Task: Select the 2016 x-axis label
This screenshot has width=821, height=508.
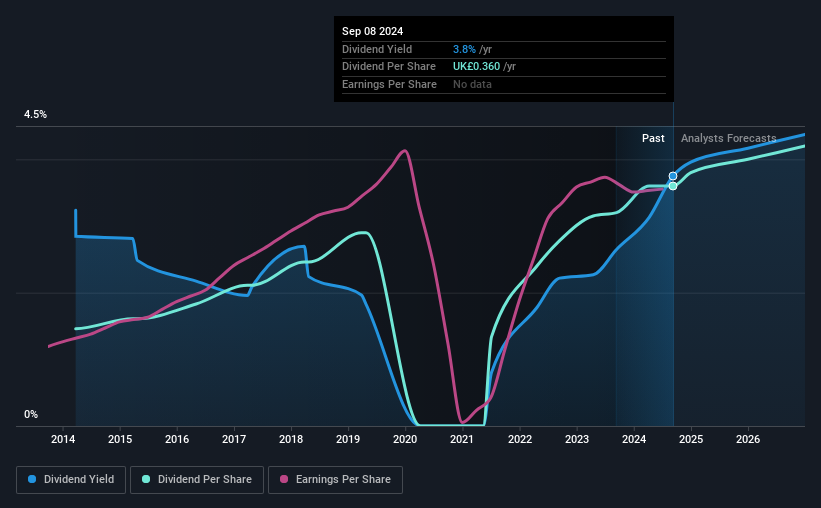Action: click(x=177, y=439)
